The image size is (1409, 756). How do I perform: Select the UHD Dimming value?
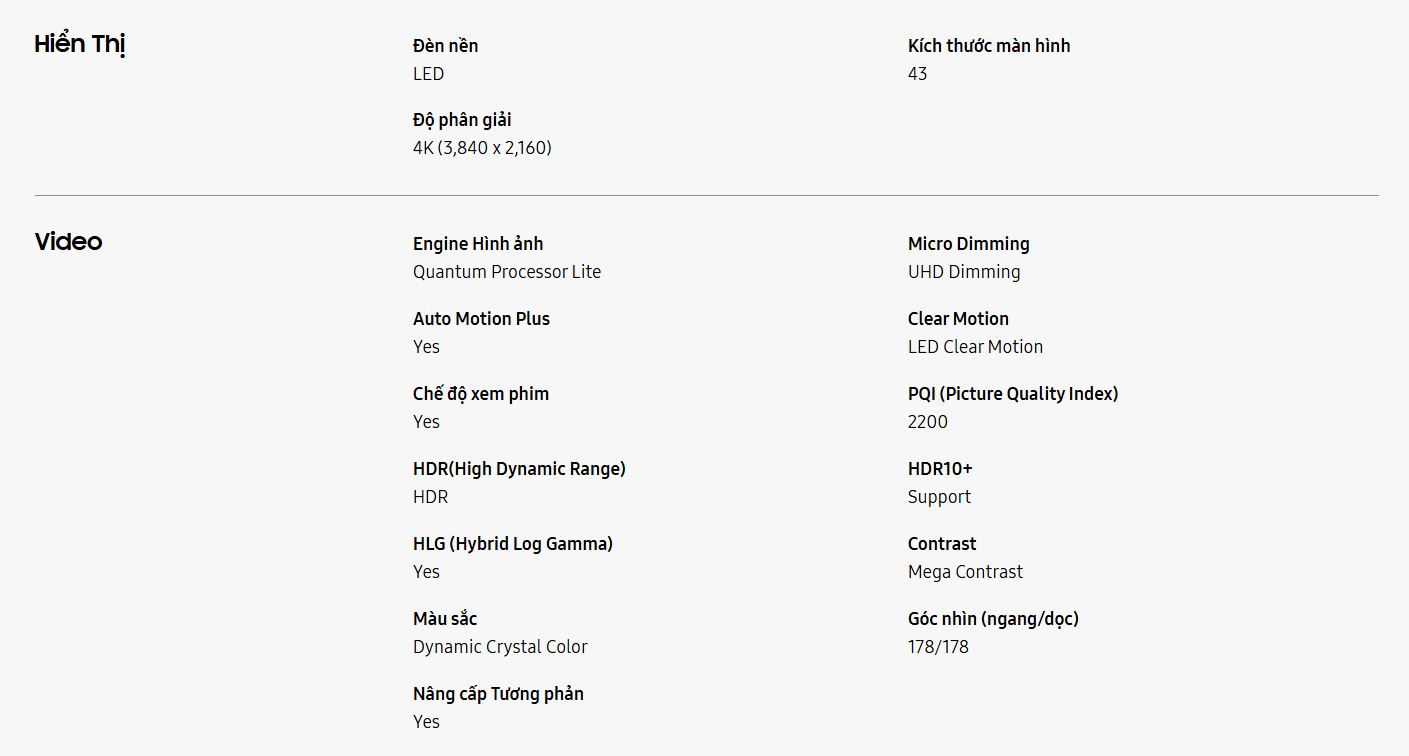pos(964,272)
